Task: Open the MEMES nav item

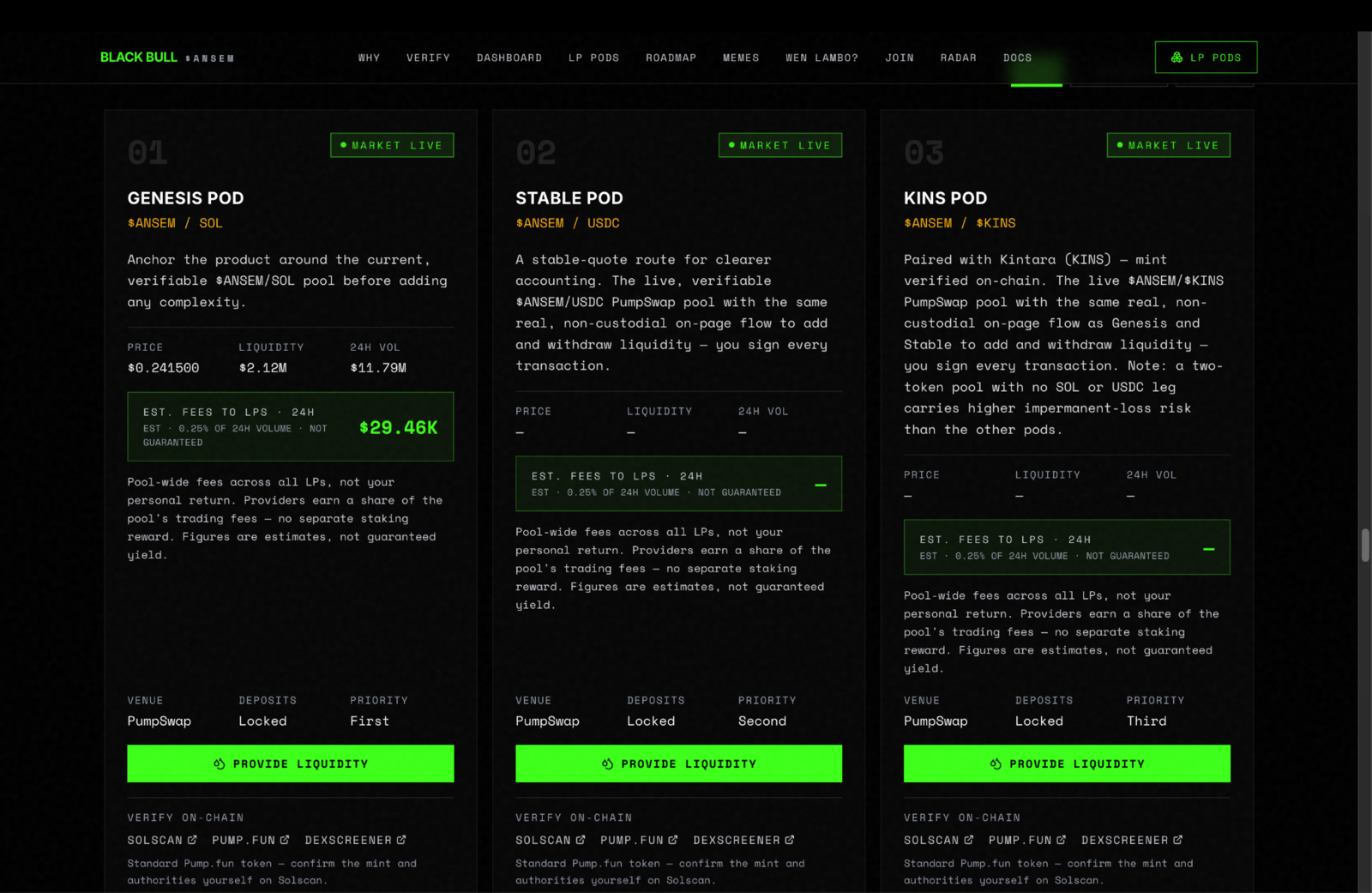Action: (741, 57)
